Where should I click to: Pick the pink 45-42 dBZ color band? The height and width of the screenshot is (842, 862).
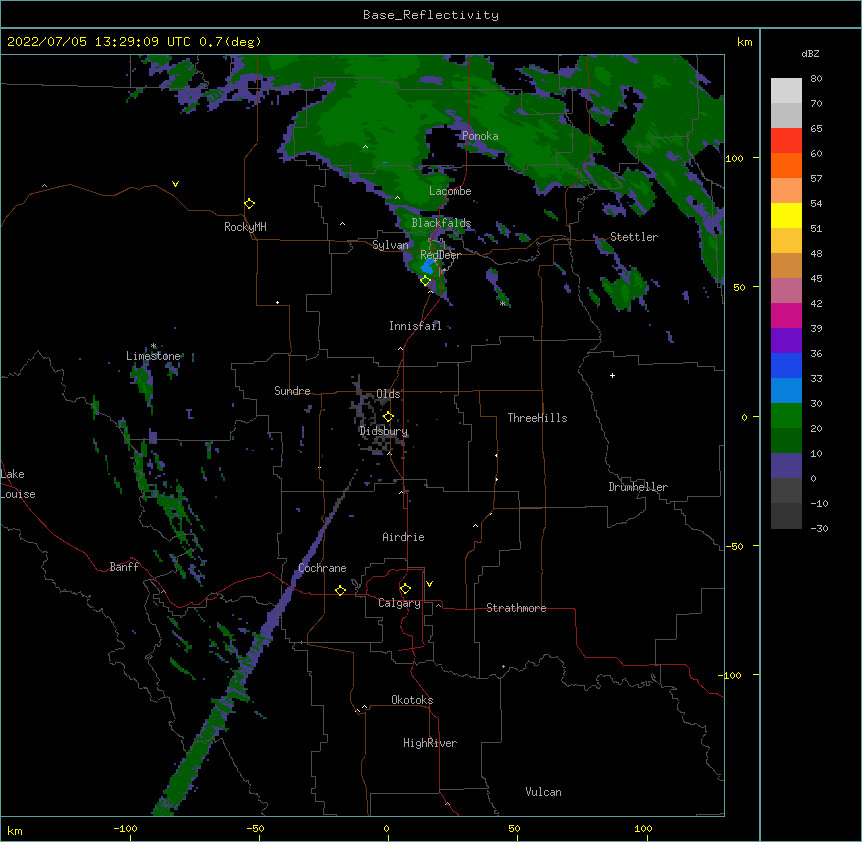(786, 291)
